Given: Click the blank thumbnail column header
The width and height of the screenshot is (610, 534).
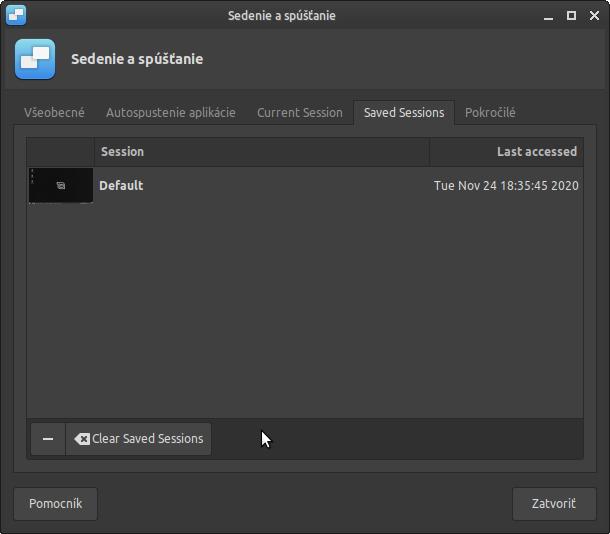Looking at the screenshot, I should [61, 152].
